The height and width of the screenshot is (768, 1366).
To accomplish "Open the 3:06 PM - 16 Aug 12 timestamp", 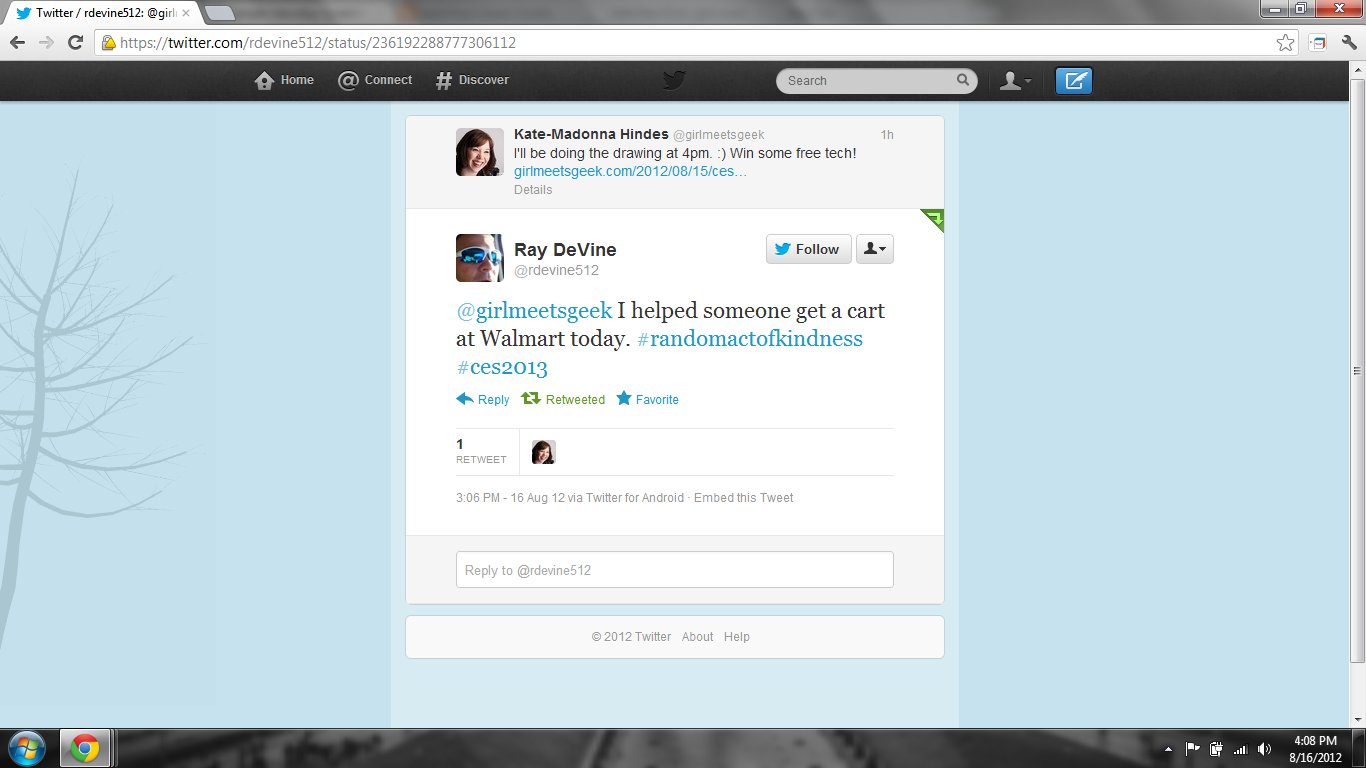I will coord(510,497).
